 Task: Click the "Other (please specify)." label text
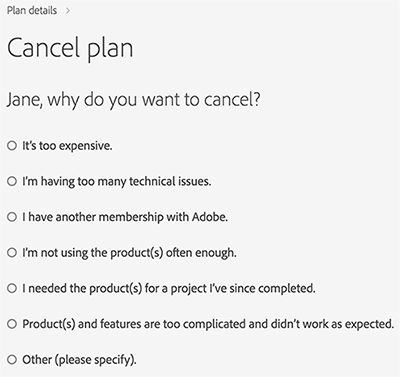[79, 360]
